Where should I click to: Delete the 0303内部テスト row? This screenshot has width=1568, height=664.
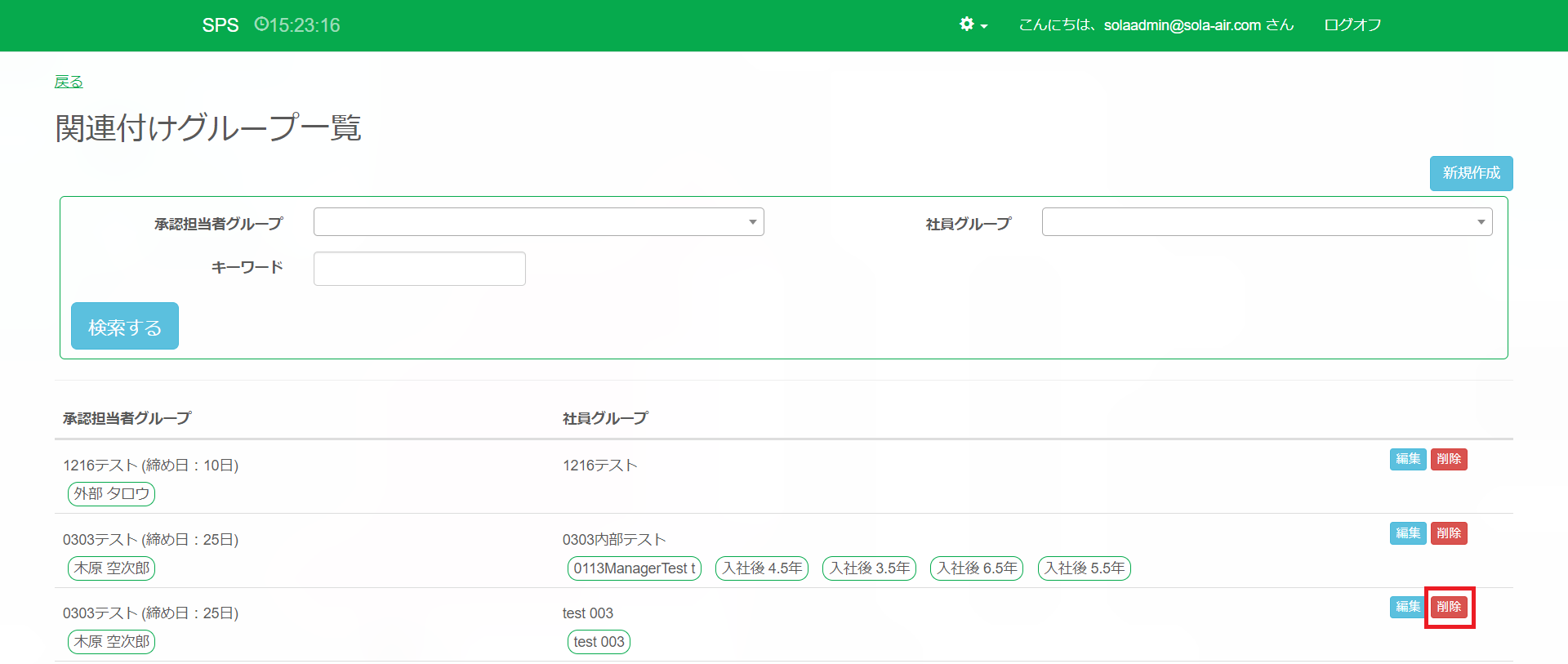click(x=1449, y=533)
